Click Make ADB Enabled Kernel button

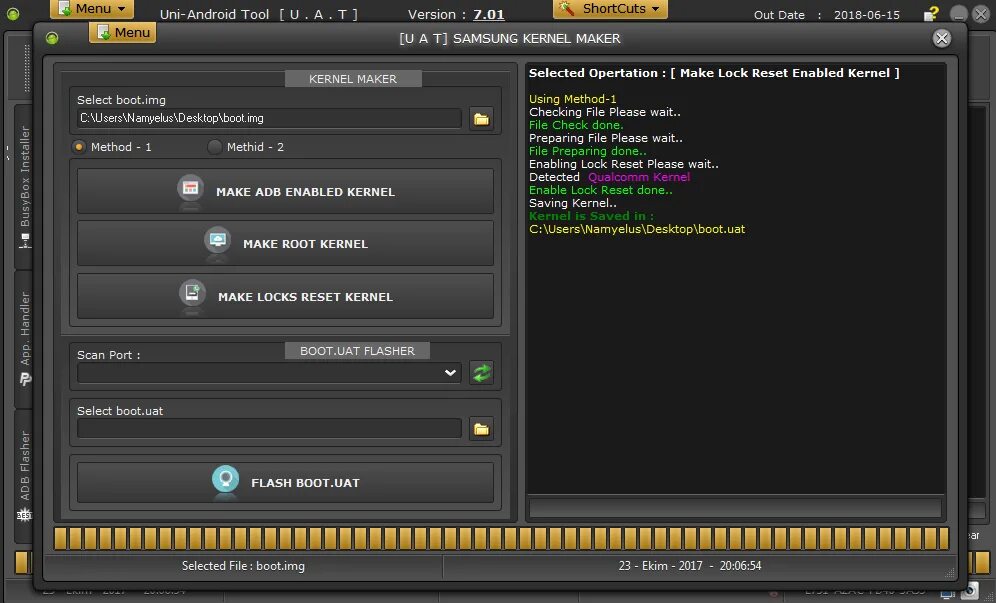[285, 191]
